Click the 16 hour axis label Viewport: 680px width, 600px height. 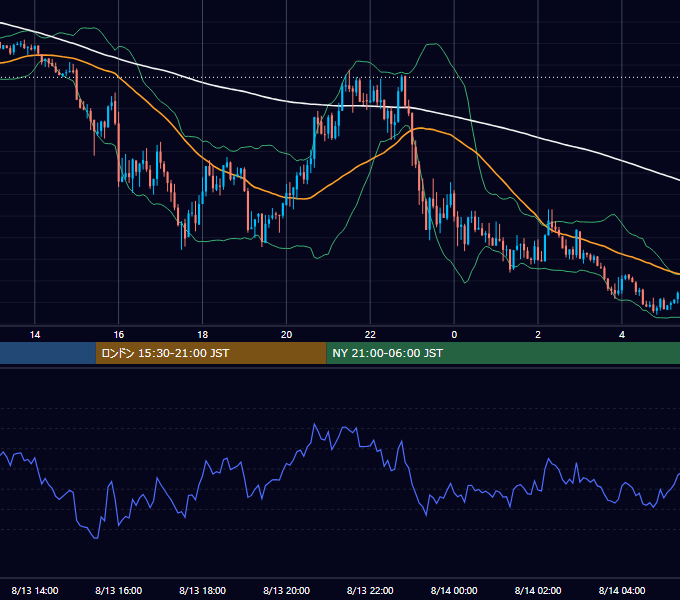coord(118,335)
